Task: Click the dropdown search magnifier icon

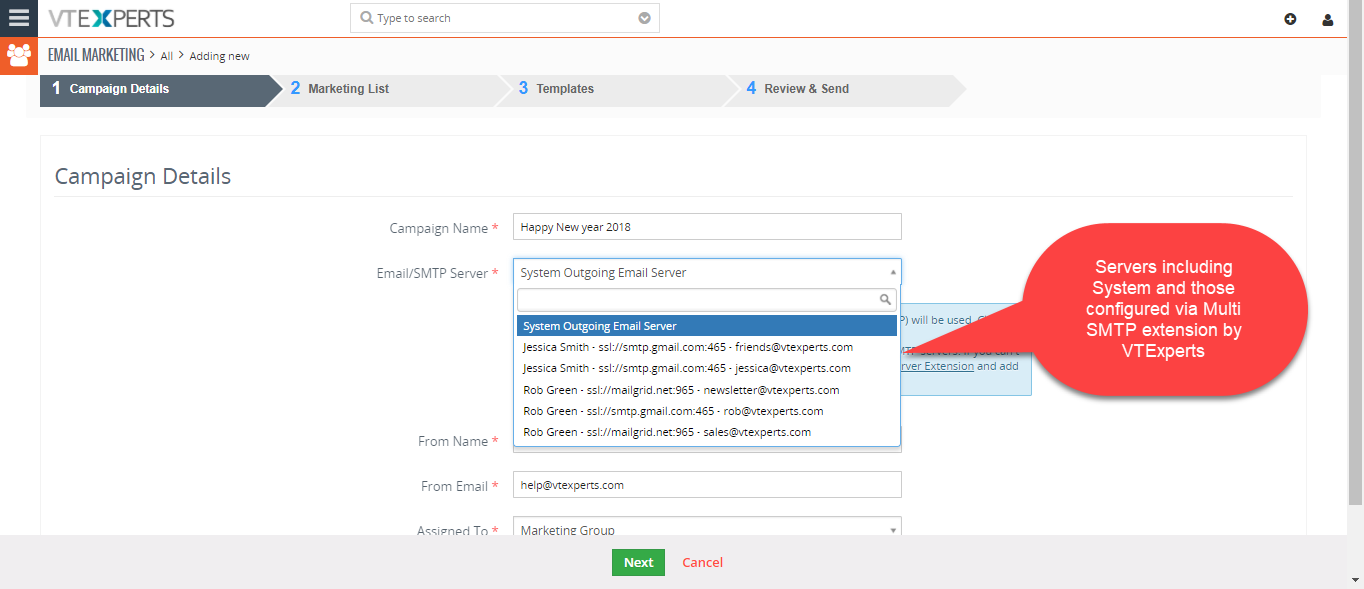Action: (885, 299)
